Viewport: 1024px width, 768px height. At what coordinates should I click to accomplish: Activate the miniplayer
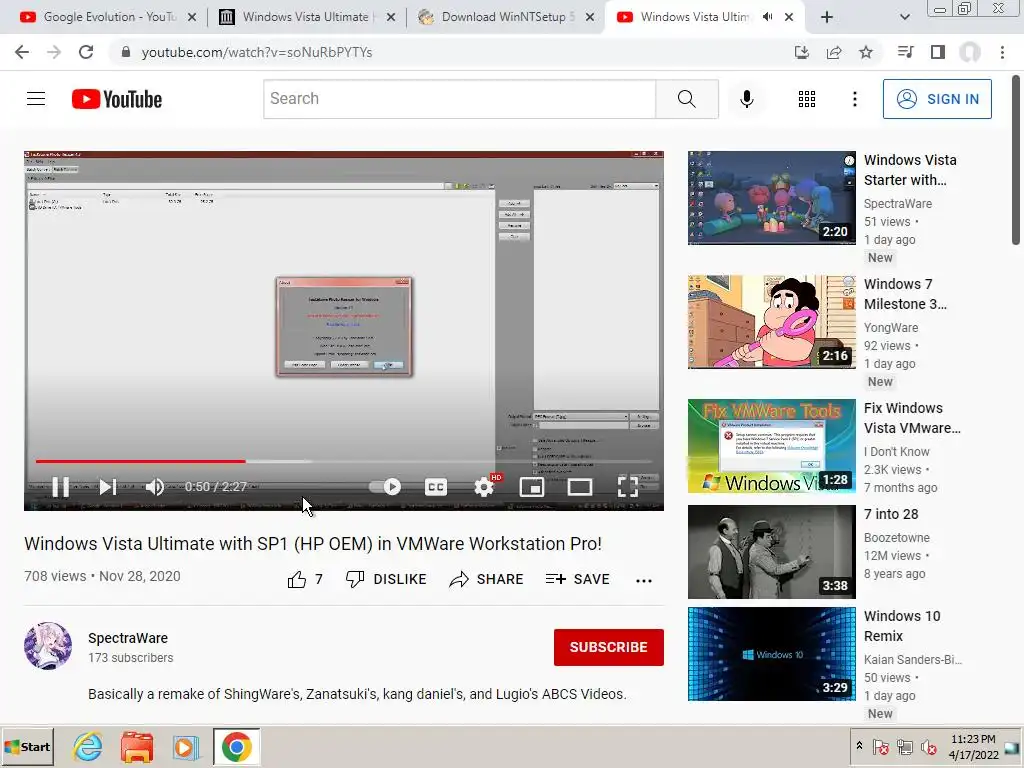(532, 487)
